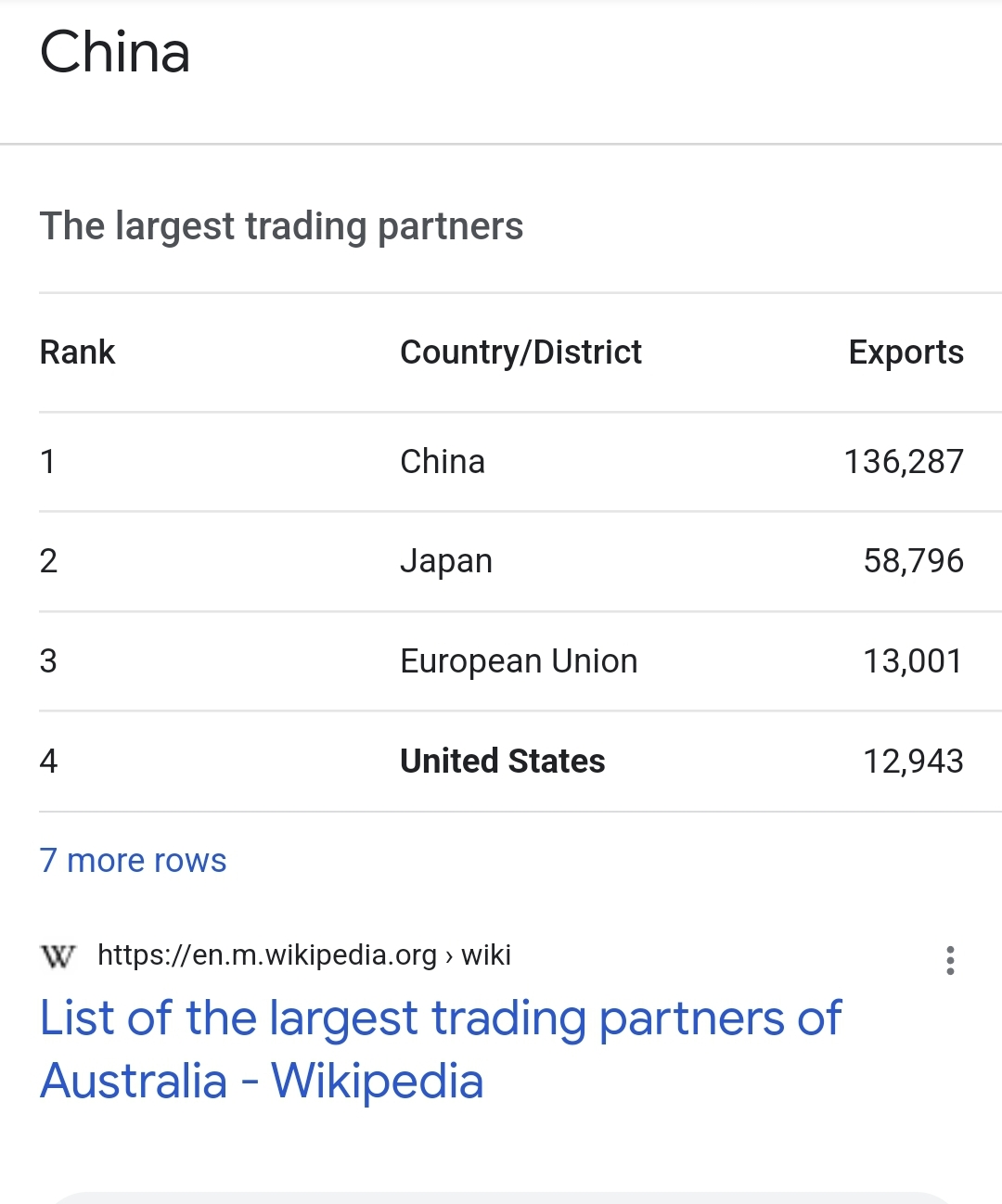The height and width of the screenshot is (1204, 1002).
Task: Open the three-dot options menu
Action: tap(950, 960)
